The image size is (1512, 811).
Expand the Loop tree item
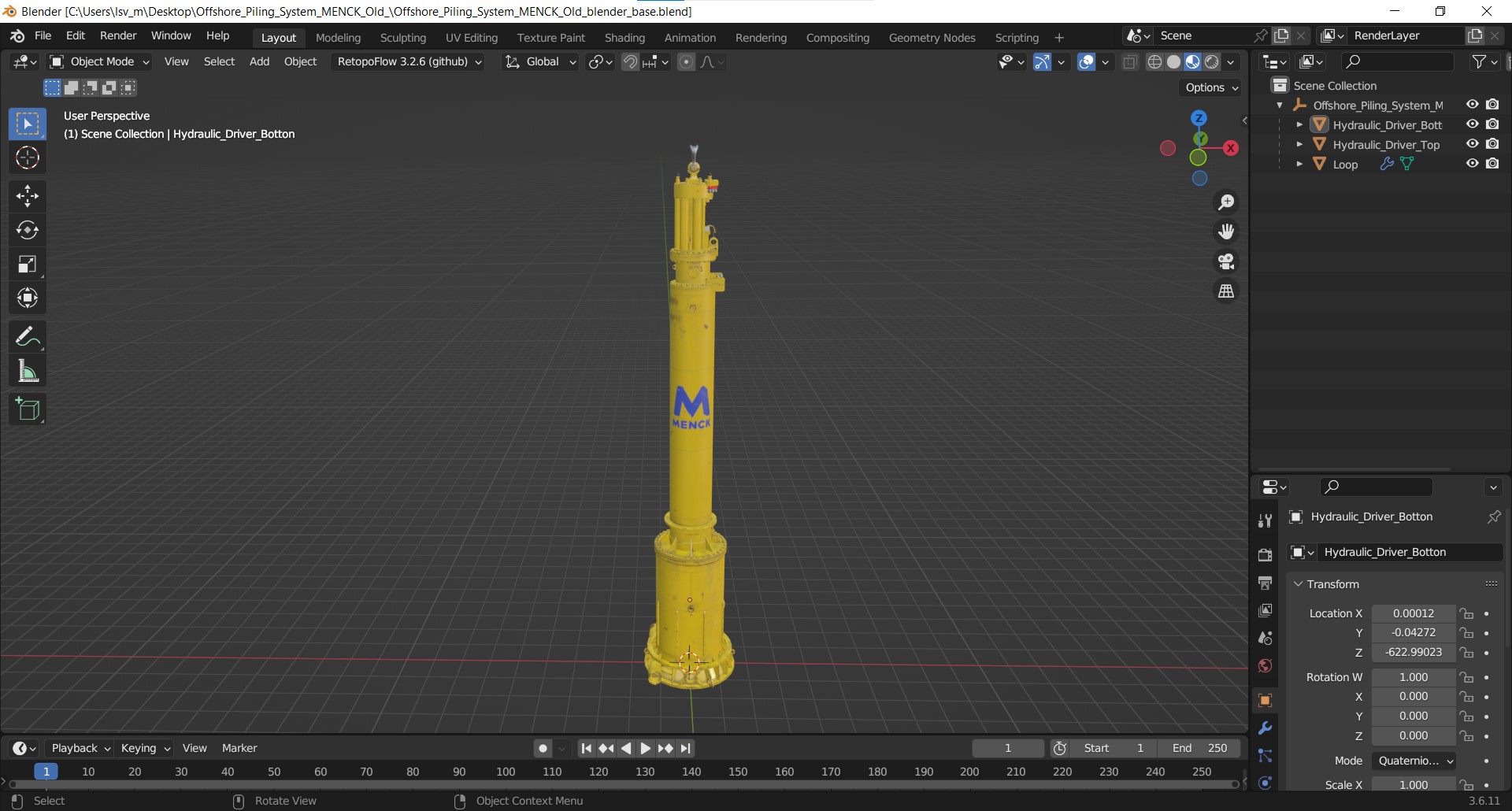pos(1299,164)
